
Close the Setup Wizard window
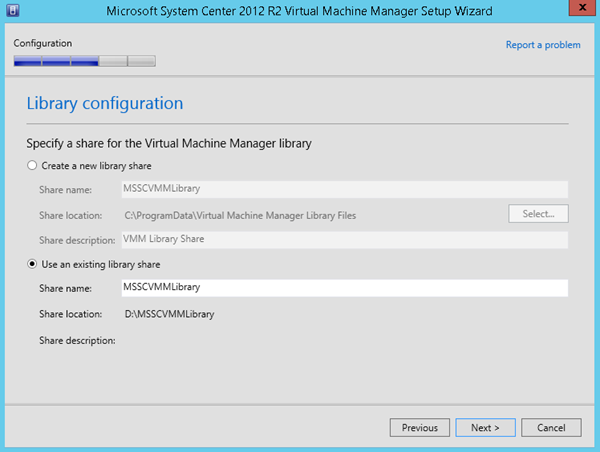point(582,8)
